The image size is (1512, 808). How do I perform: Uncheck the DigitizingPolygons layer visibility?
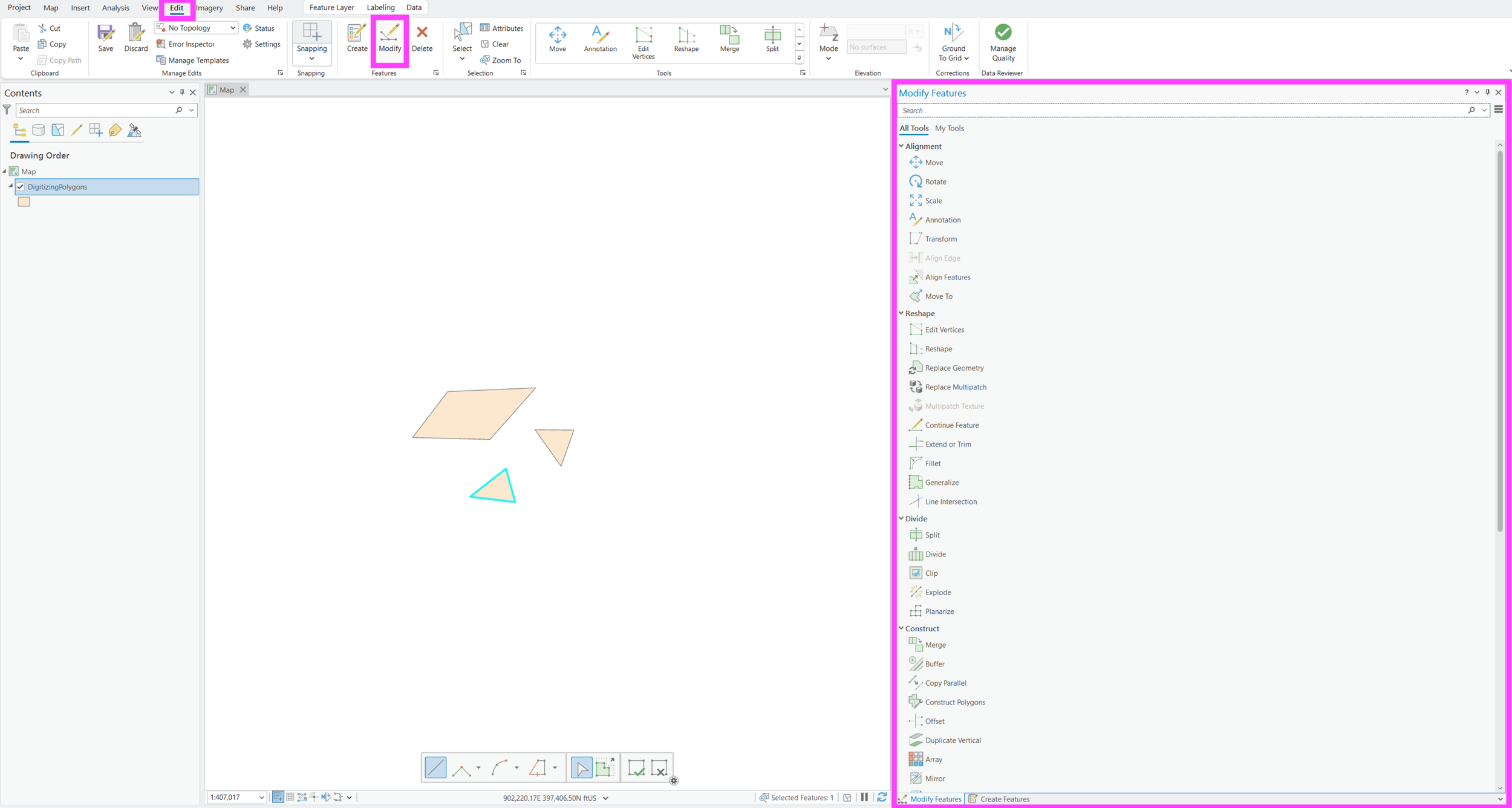point(21,187)
